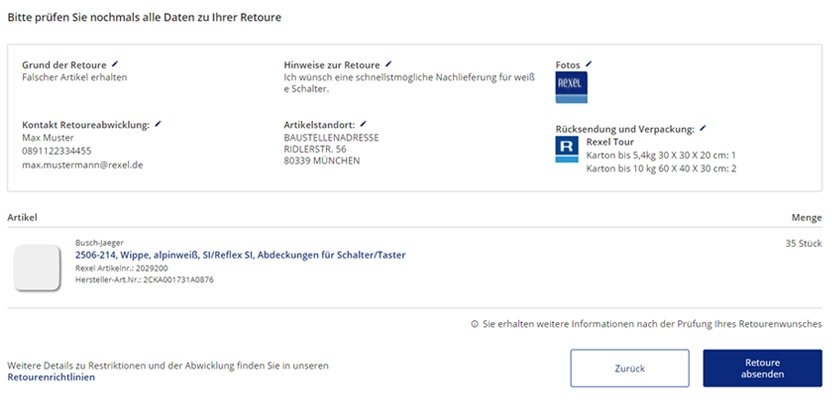Click the Rexel Tour R logo icon
The height and width of the screenshot is (420, 832).
point(567,150)
